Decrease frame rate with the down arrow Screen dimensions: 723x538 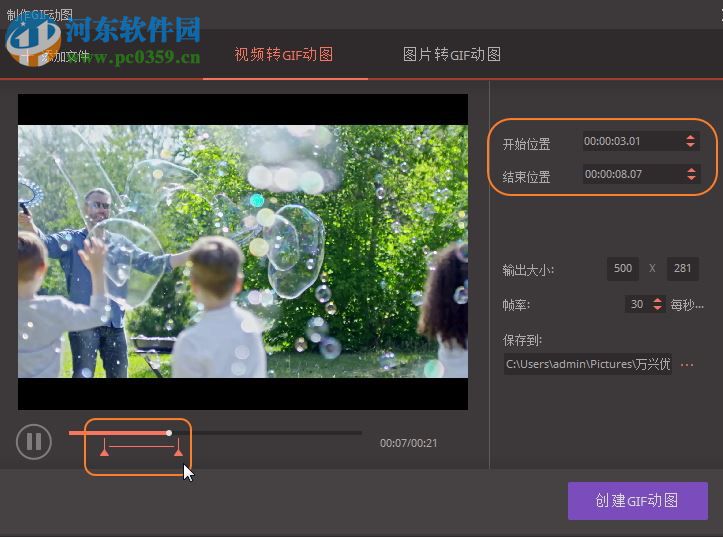(658, 308)
